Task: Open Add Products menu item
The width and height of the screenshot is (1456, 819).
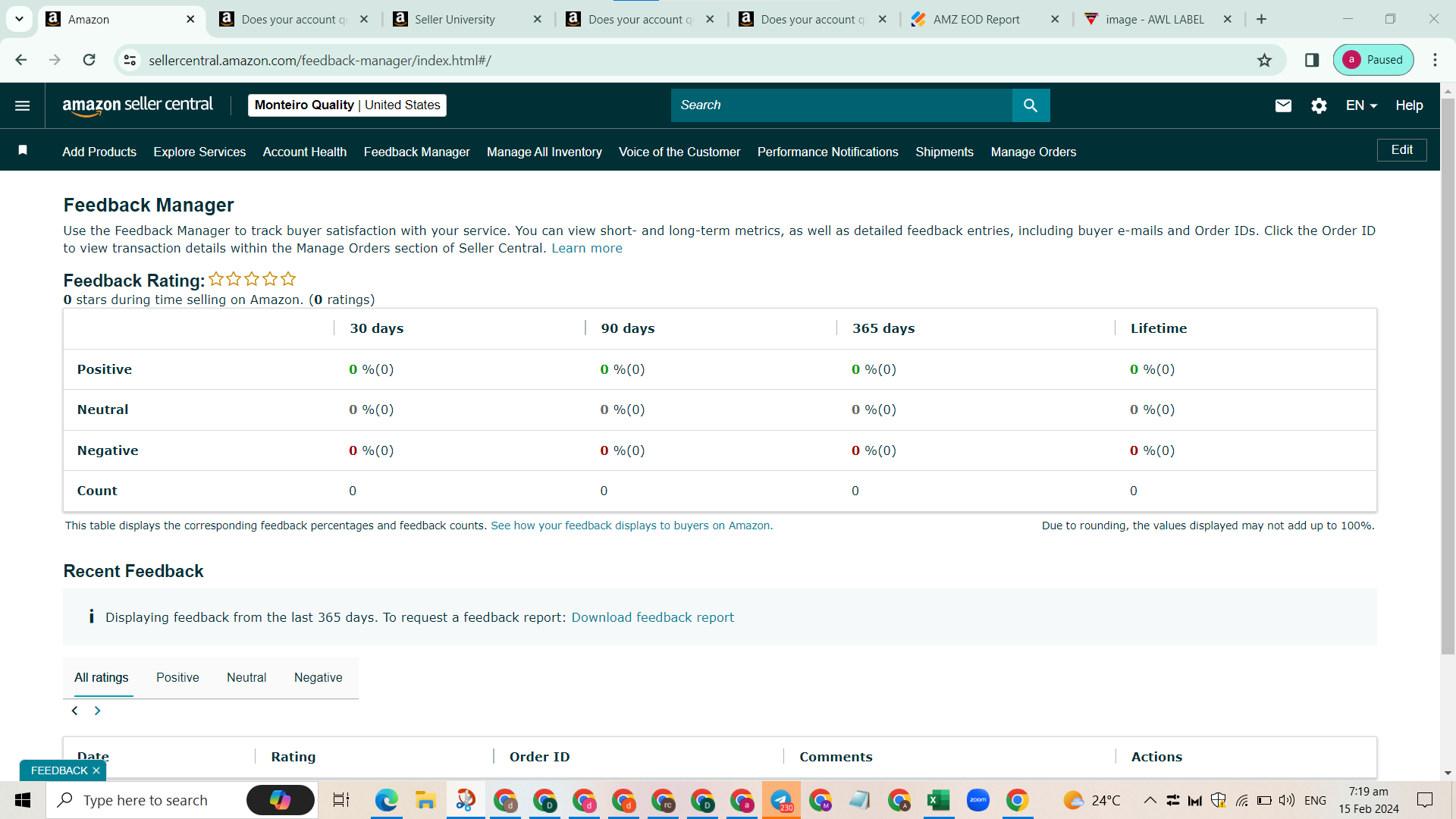Action: pos(99,152)
